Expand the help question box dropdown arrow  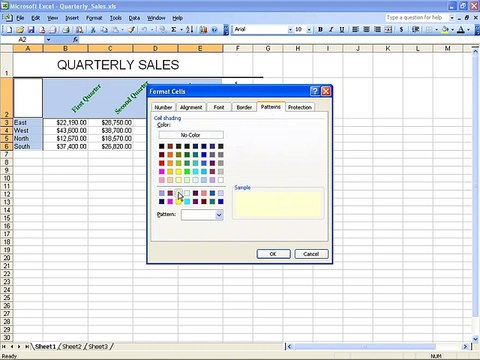[452, 18]
